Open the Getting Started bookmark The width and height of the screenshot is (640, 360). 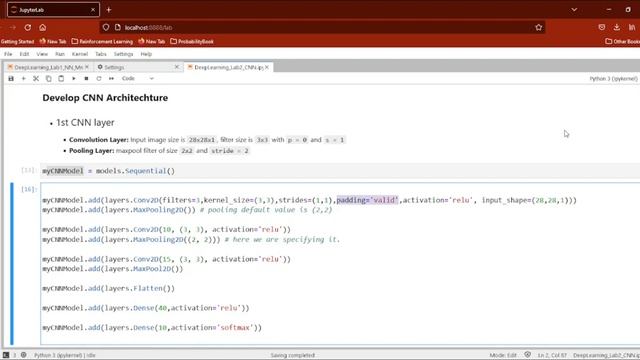coord(18,42)
